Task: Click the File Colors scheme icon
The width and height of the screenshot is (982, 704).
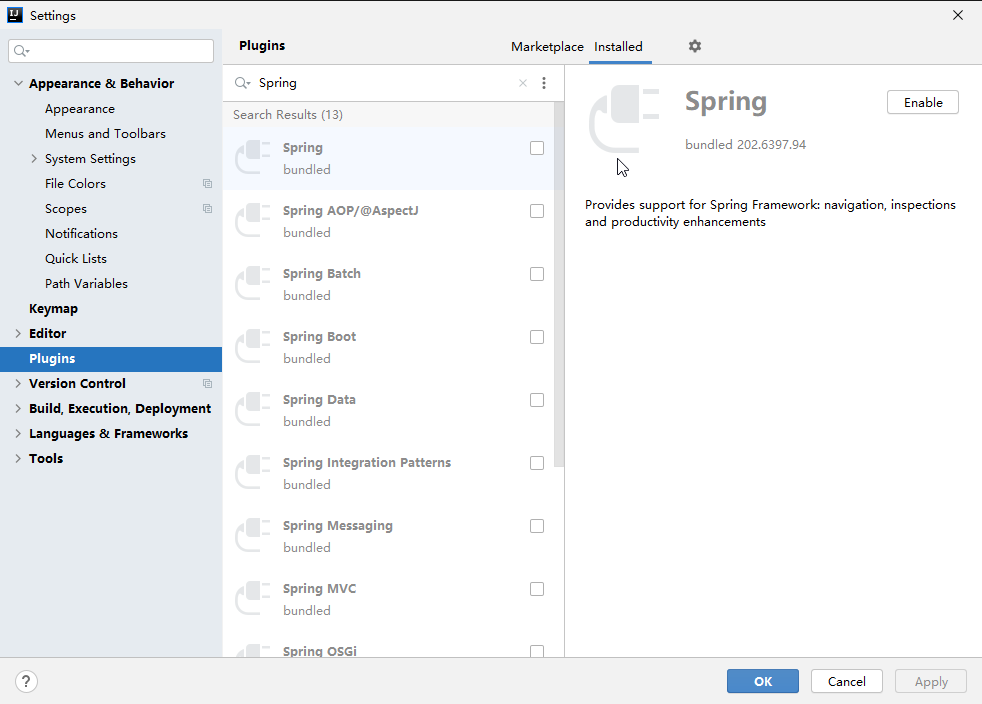Action: click(x=207, y=183)
